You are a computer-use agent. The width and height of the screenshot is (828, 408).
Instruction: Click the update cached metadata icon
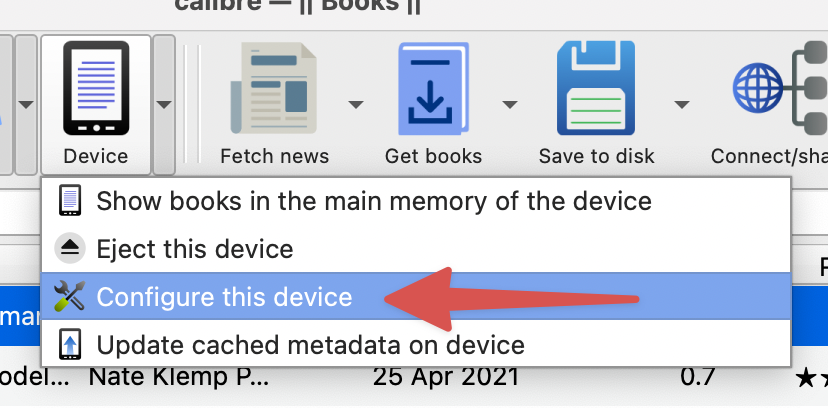pos(70,345)
